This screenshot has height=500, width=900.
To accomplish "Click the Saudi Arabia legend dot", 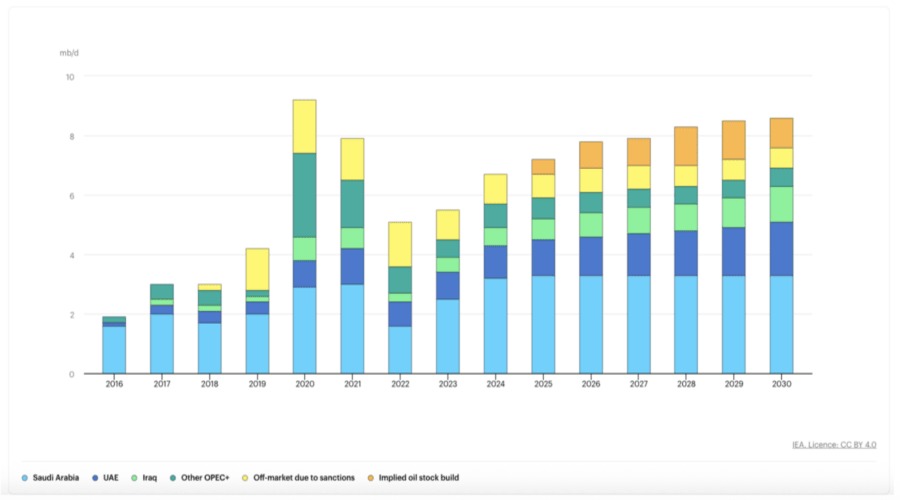I will point(25,478).
